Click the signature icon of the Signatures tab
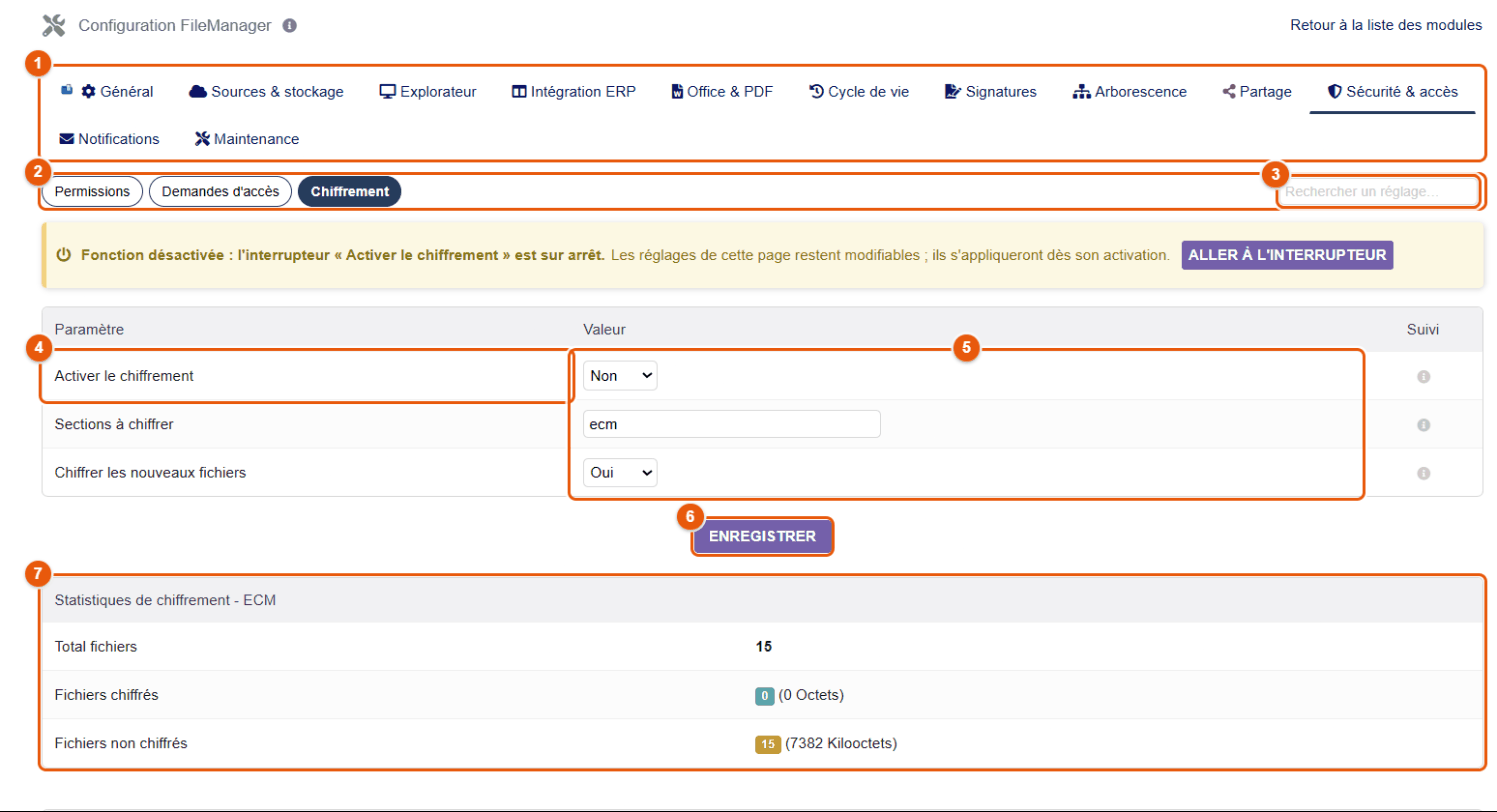 pos(953,92)
